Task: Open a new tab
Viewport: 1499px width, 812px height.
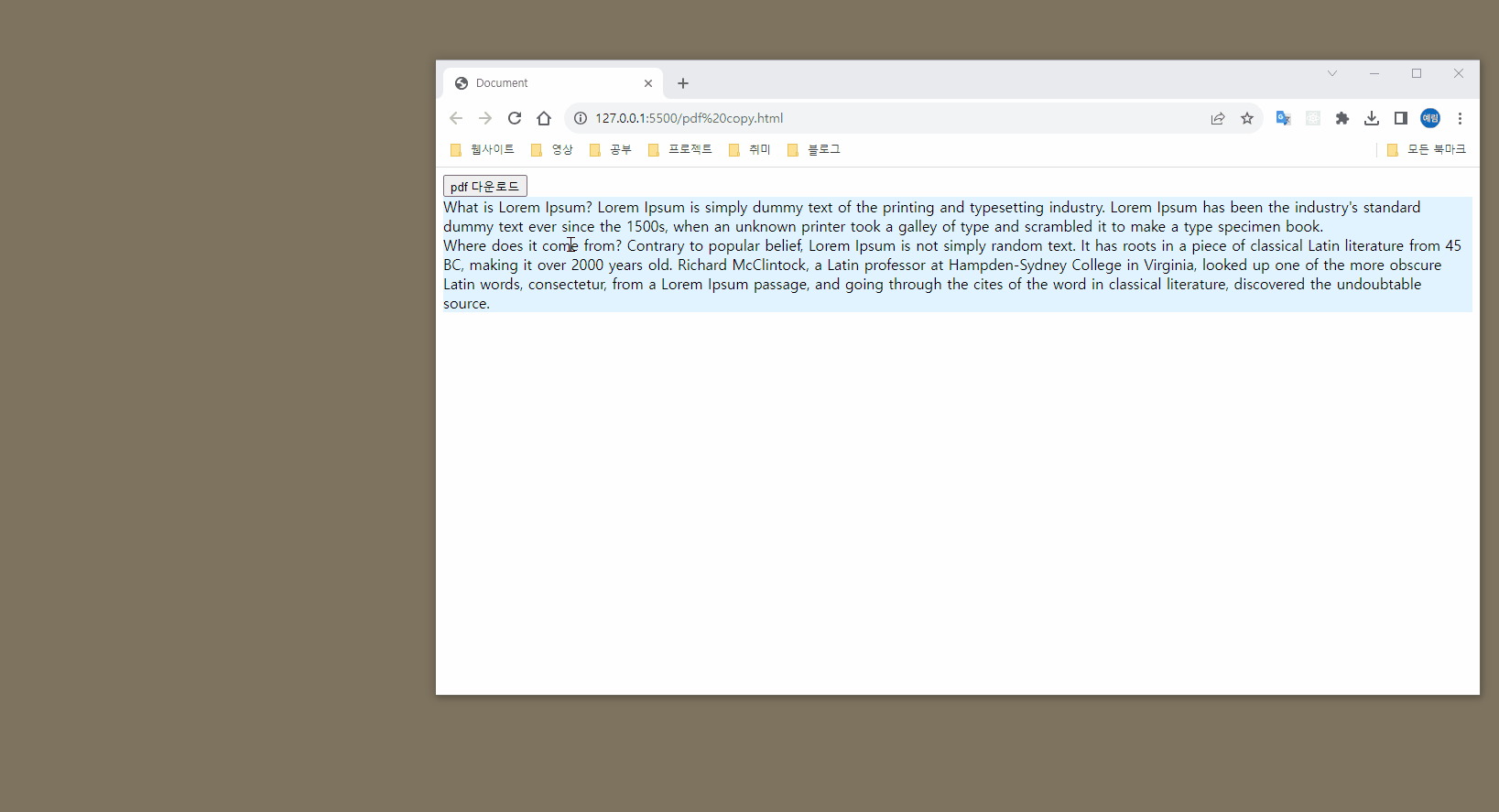Action: [683, 83]
